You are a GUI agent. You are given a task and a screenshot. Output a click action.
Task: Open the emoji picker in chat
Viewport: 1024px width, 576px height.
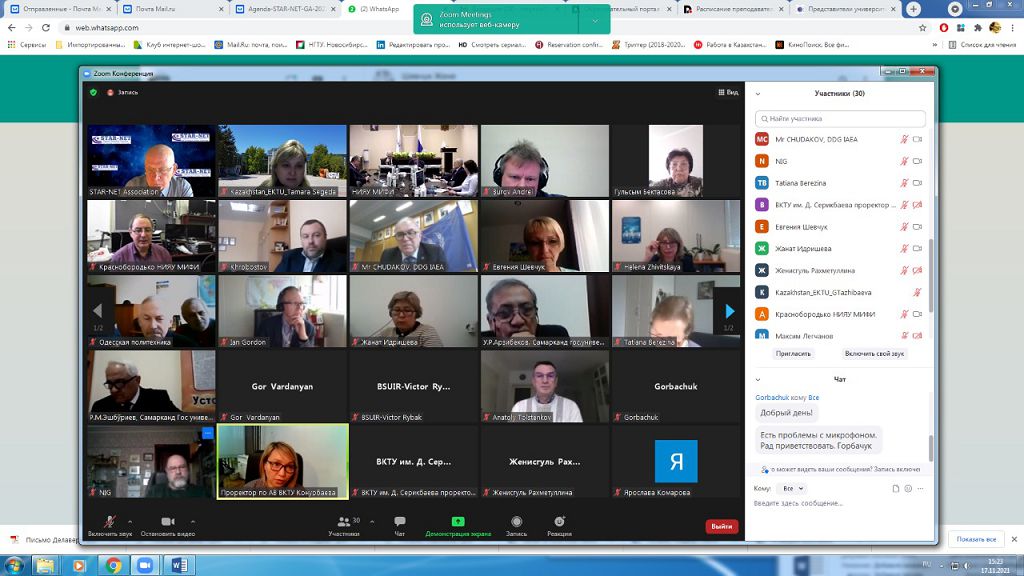(x=908, y=488)
